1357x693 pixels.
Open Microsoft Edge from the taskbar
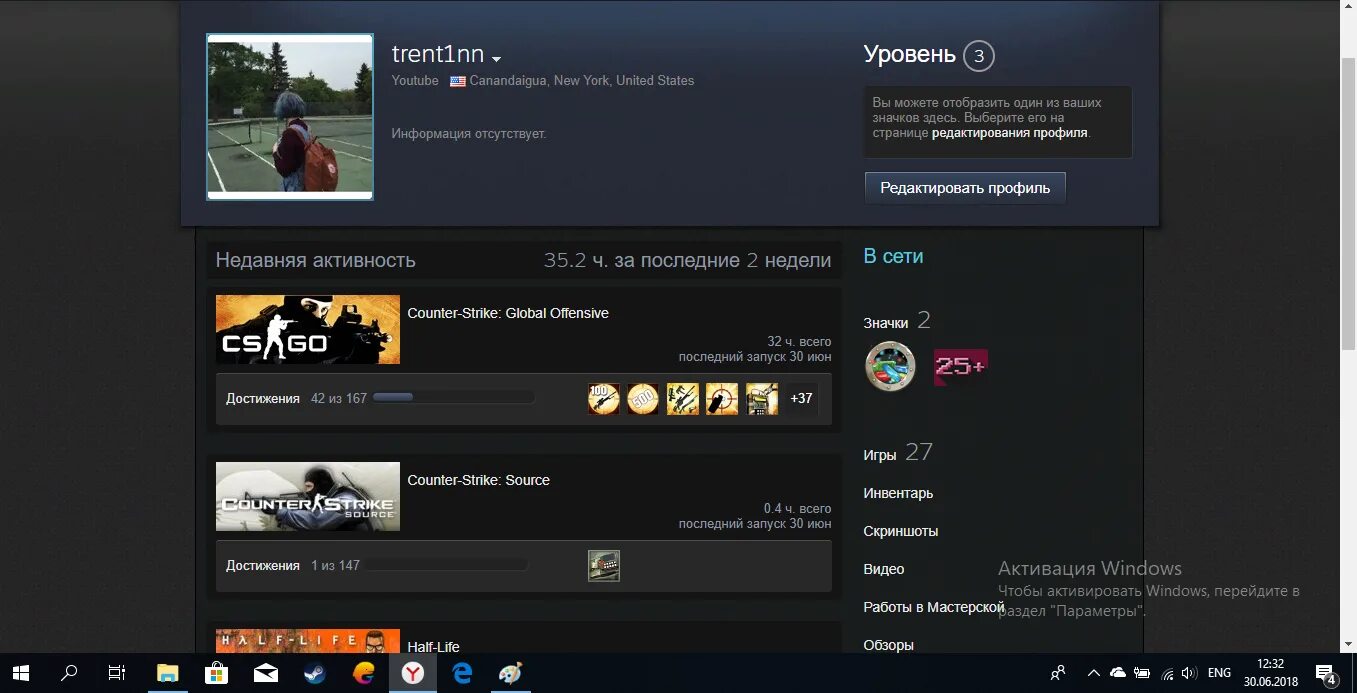(462, 673)
